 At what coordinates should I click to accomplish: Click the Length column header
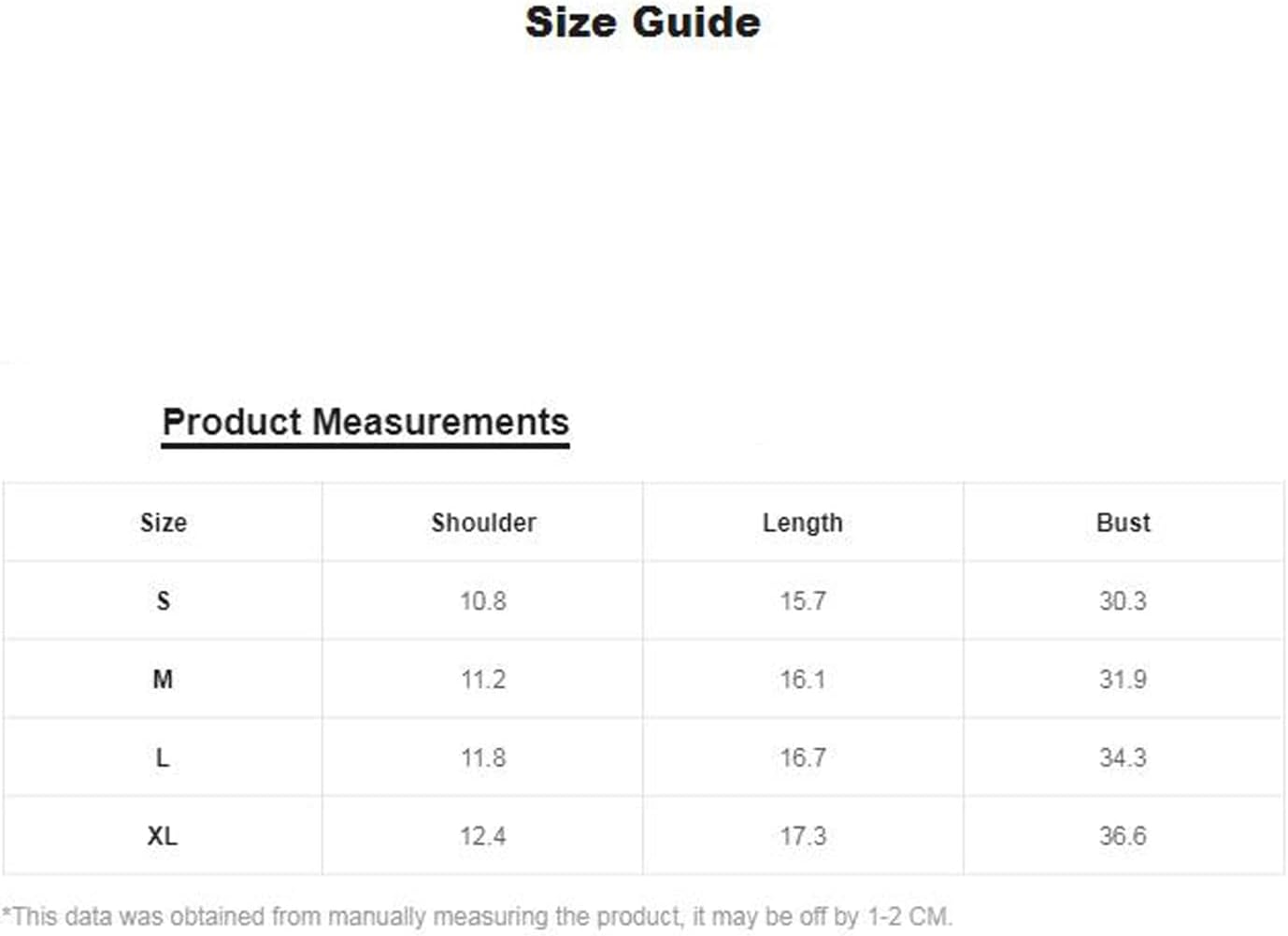click(803, 523)
